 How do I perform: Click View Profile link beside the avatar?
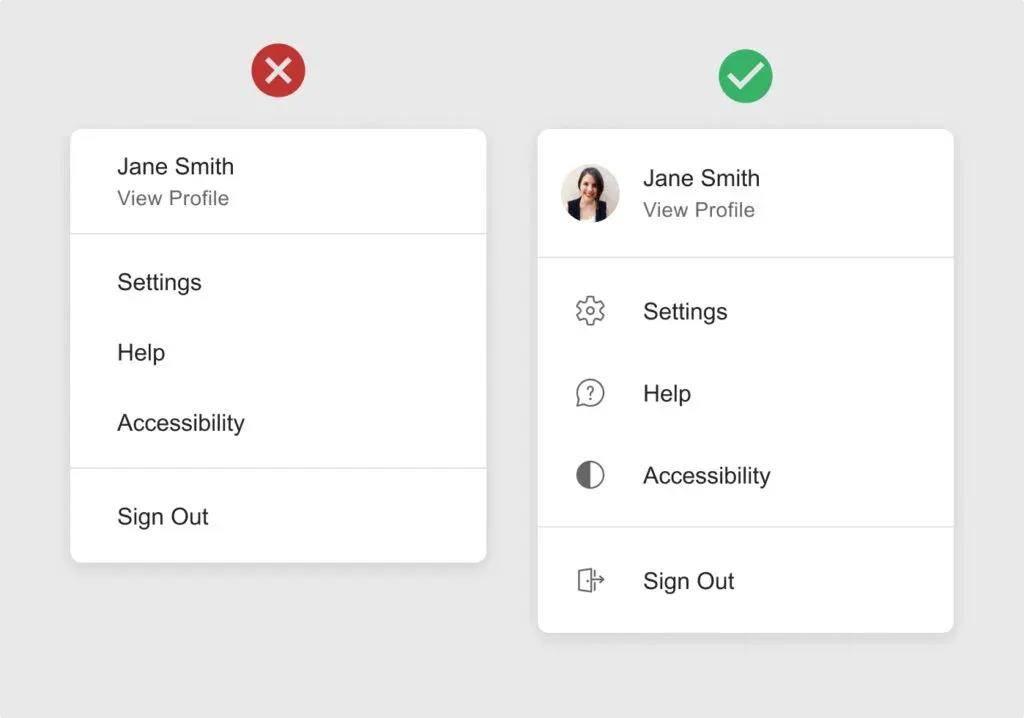699,210
